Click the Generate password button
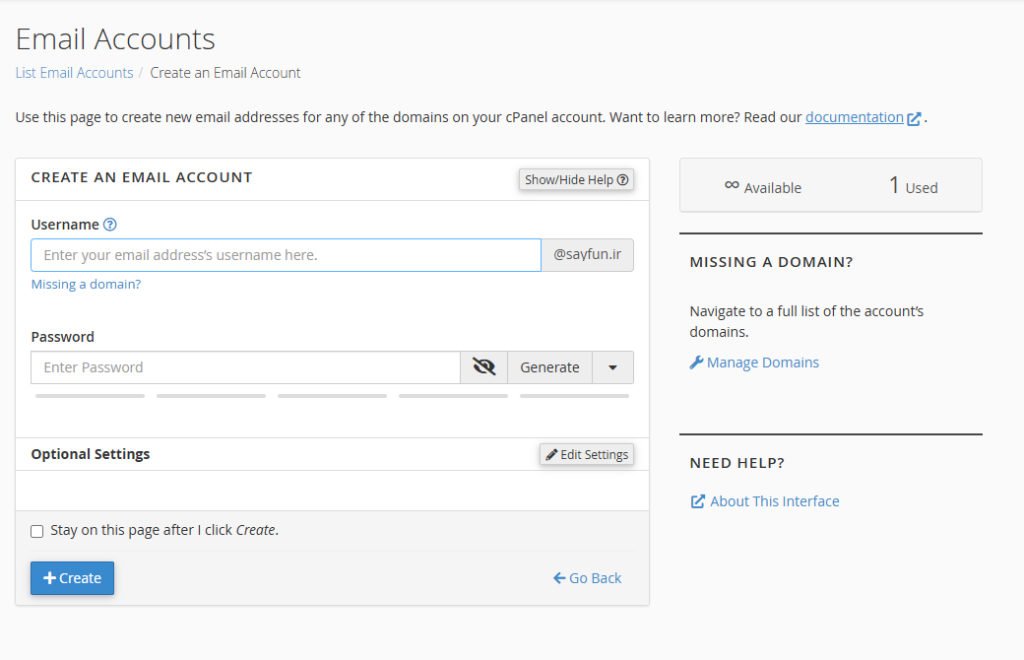The height and width of the screenshot is (660, 1024). (x=550, y=367)
